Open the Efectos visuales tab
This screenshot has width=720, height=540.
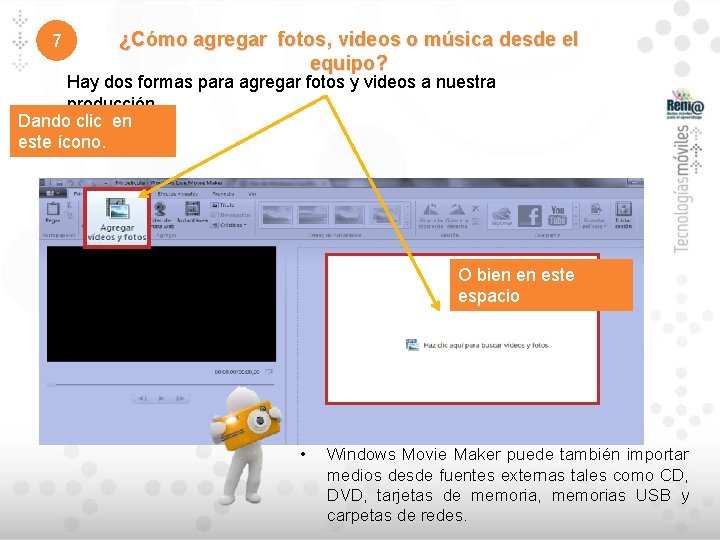pyautogui.click(x=177, y=194)
